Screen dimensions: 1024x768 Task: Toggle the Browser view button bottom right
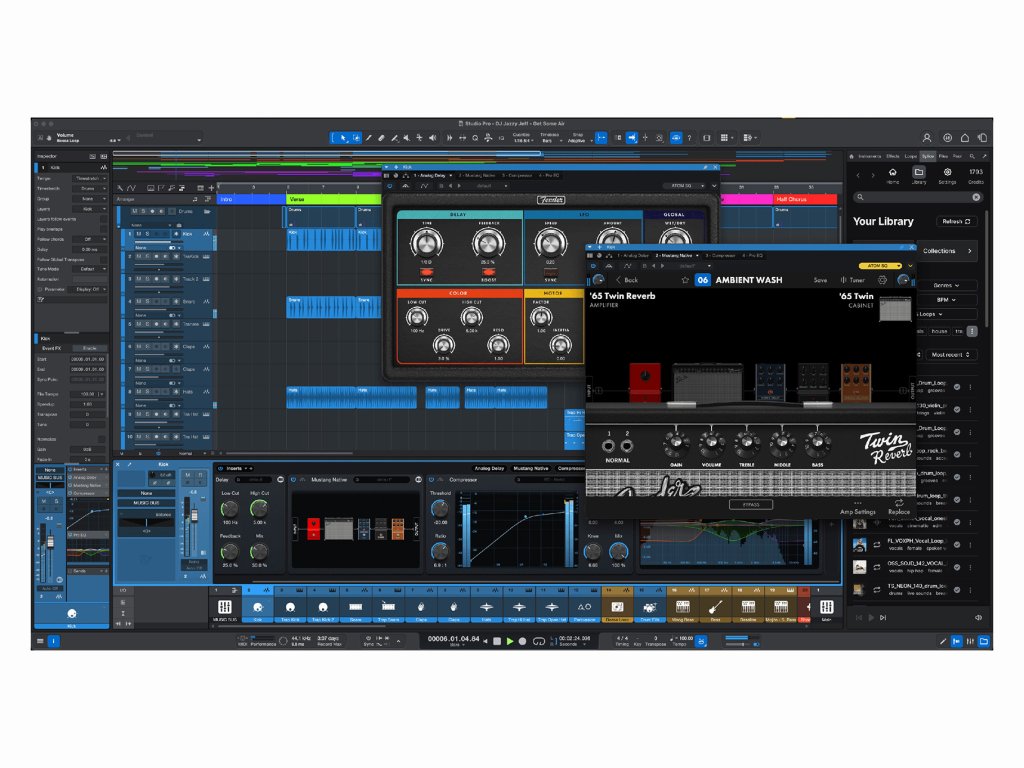tap(984, 641)
